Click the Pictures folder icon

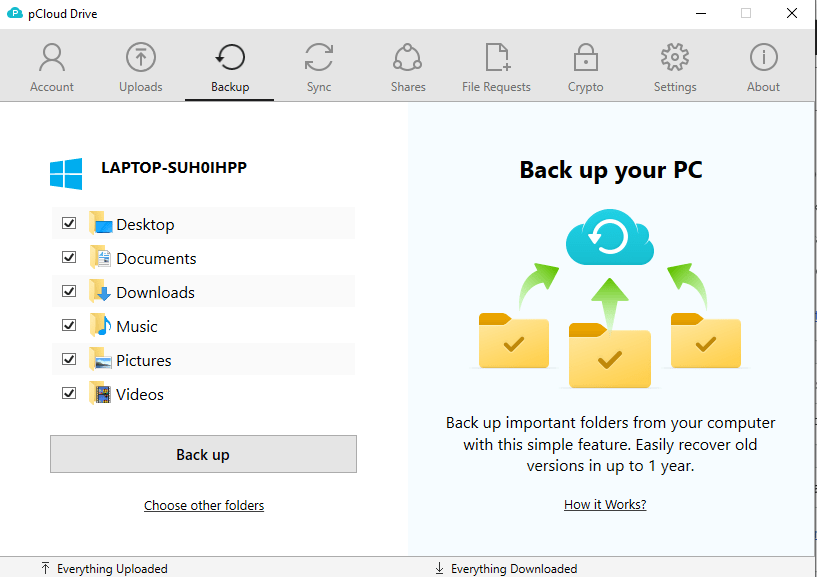(x=101, y=359)
